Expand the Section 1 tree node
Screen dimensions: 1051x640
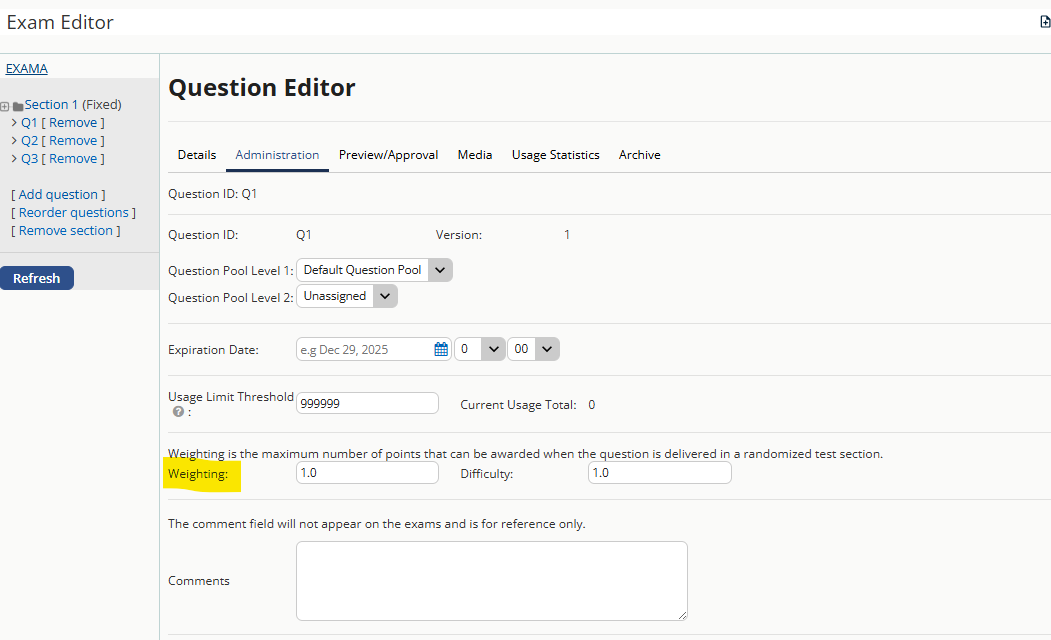click(x=5, y=106)
